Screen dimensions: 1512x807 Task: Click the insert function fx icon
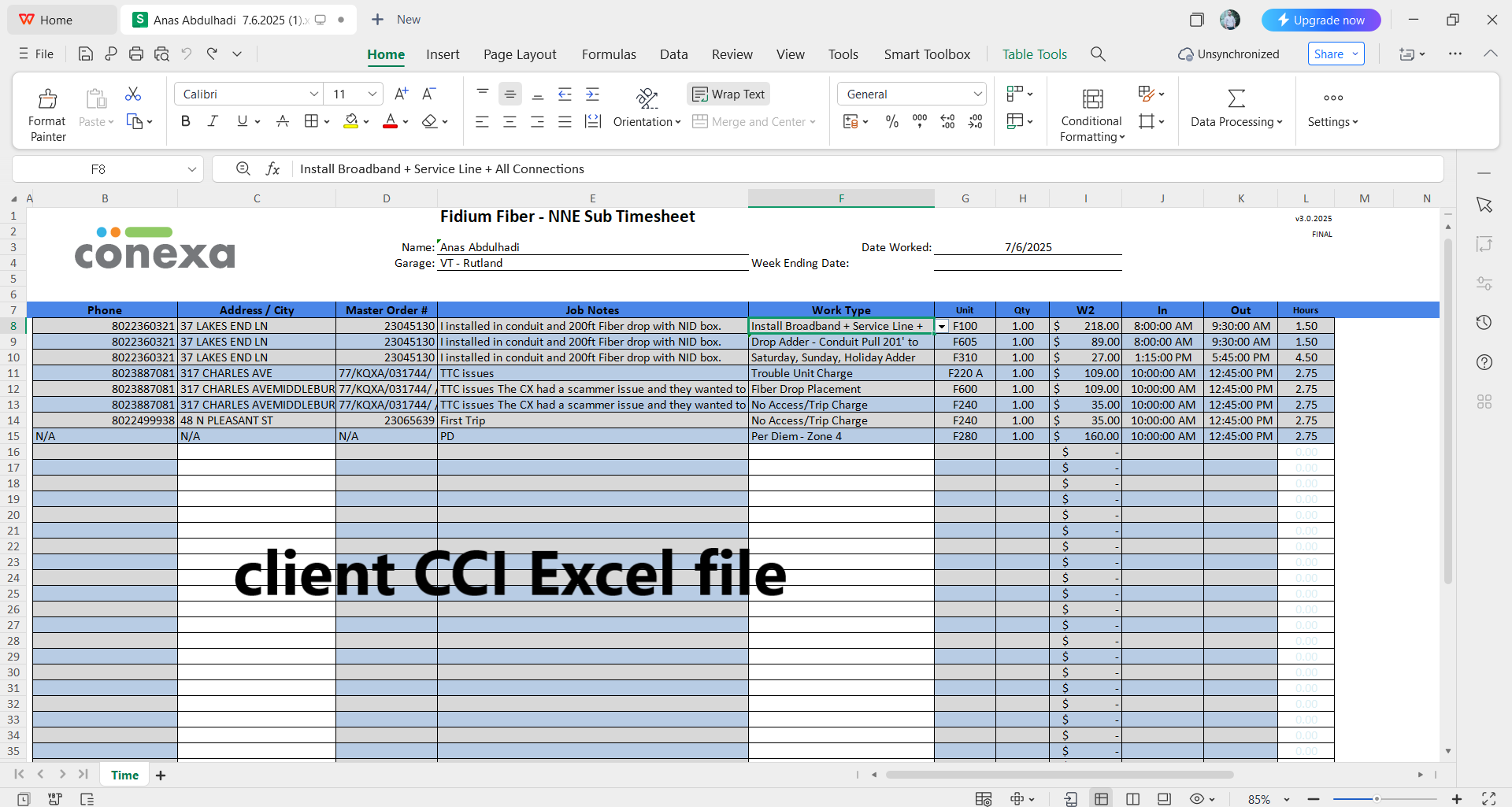coord(273,168)
